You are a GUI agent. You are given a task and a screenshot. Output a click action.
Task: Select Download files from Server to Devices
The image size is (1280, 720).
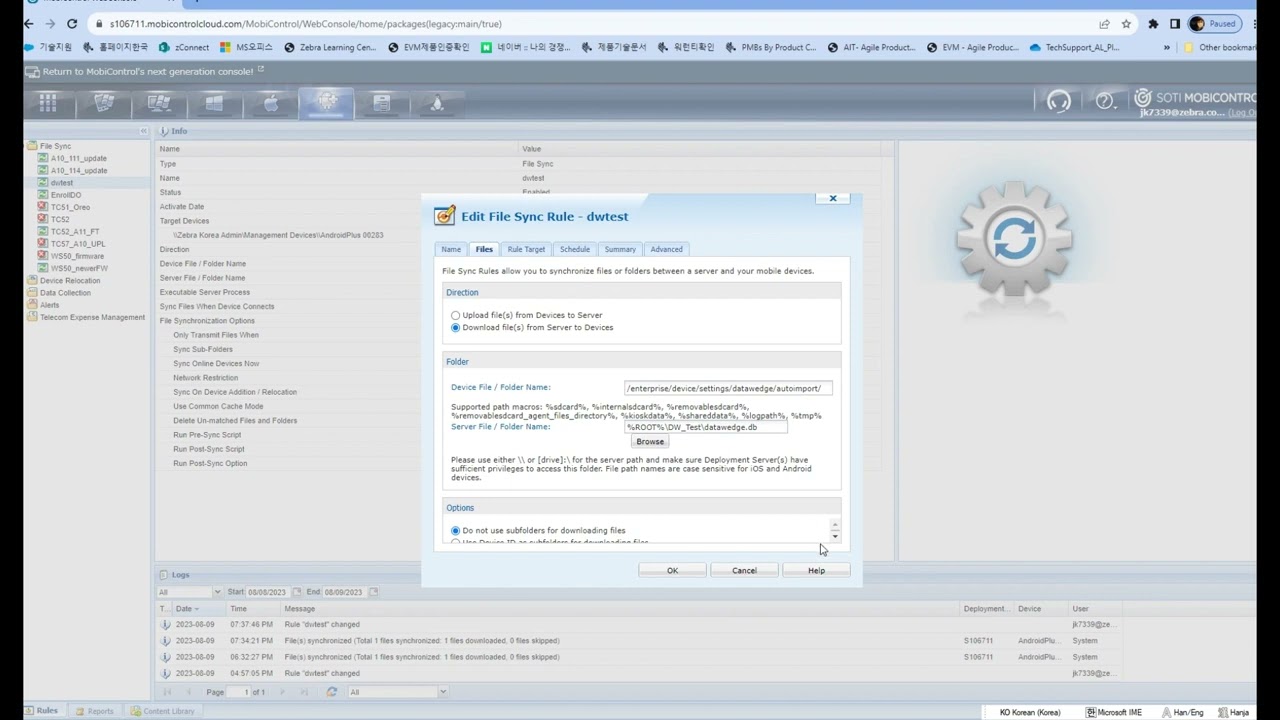pyautogui.click(x=455, y=327)
